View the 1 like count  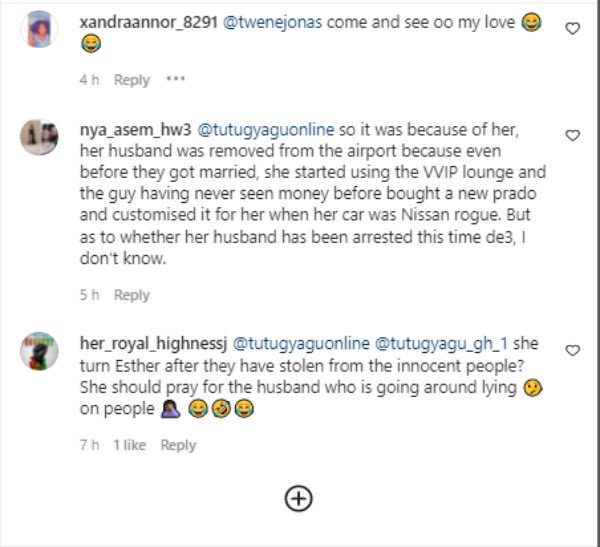coord(130,445)
